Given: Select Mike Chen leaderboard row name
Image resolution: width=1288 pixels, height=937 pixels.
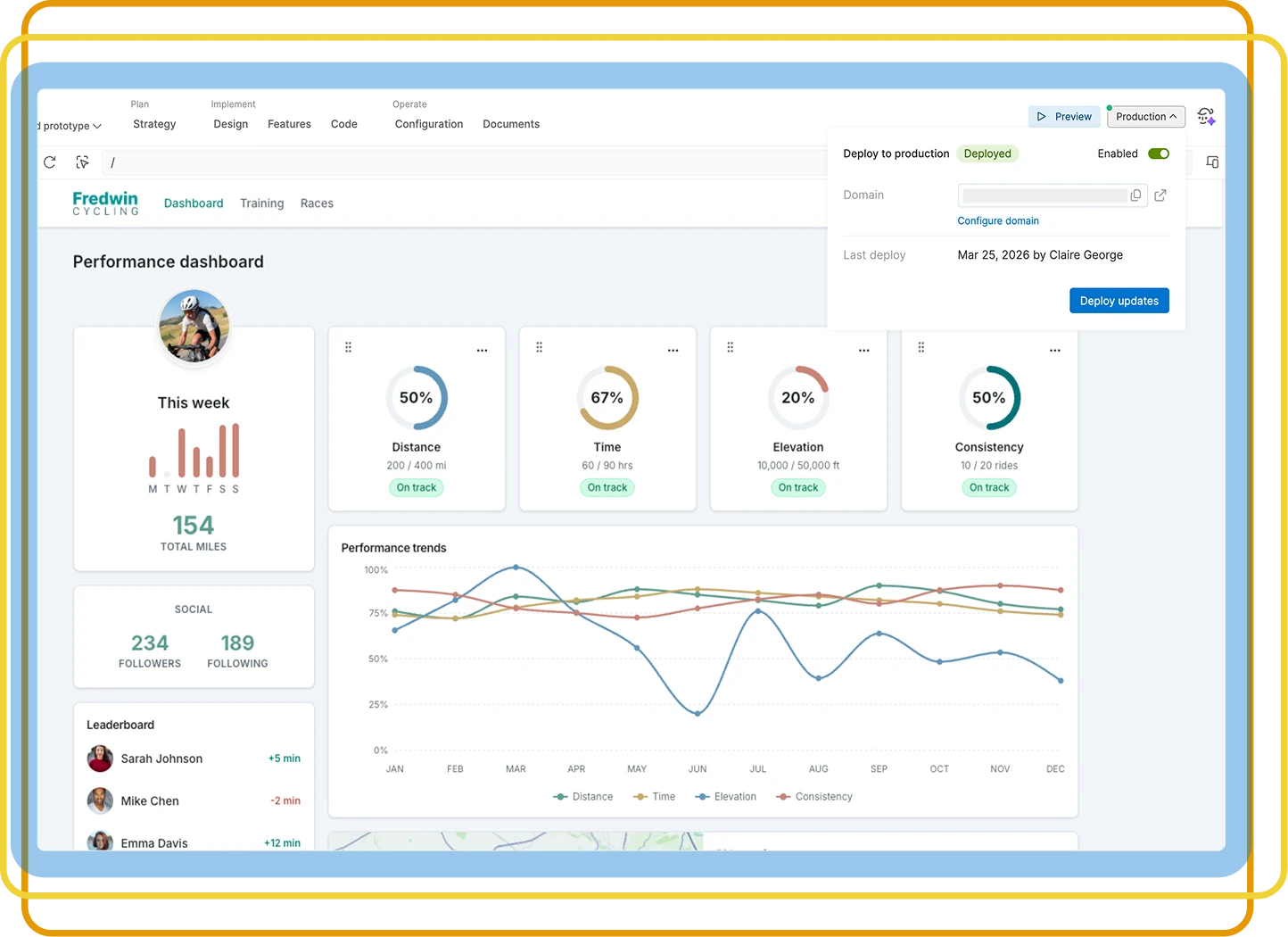Looking at the screenshot, I should (x=150, y=801).
